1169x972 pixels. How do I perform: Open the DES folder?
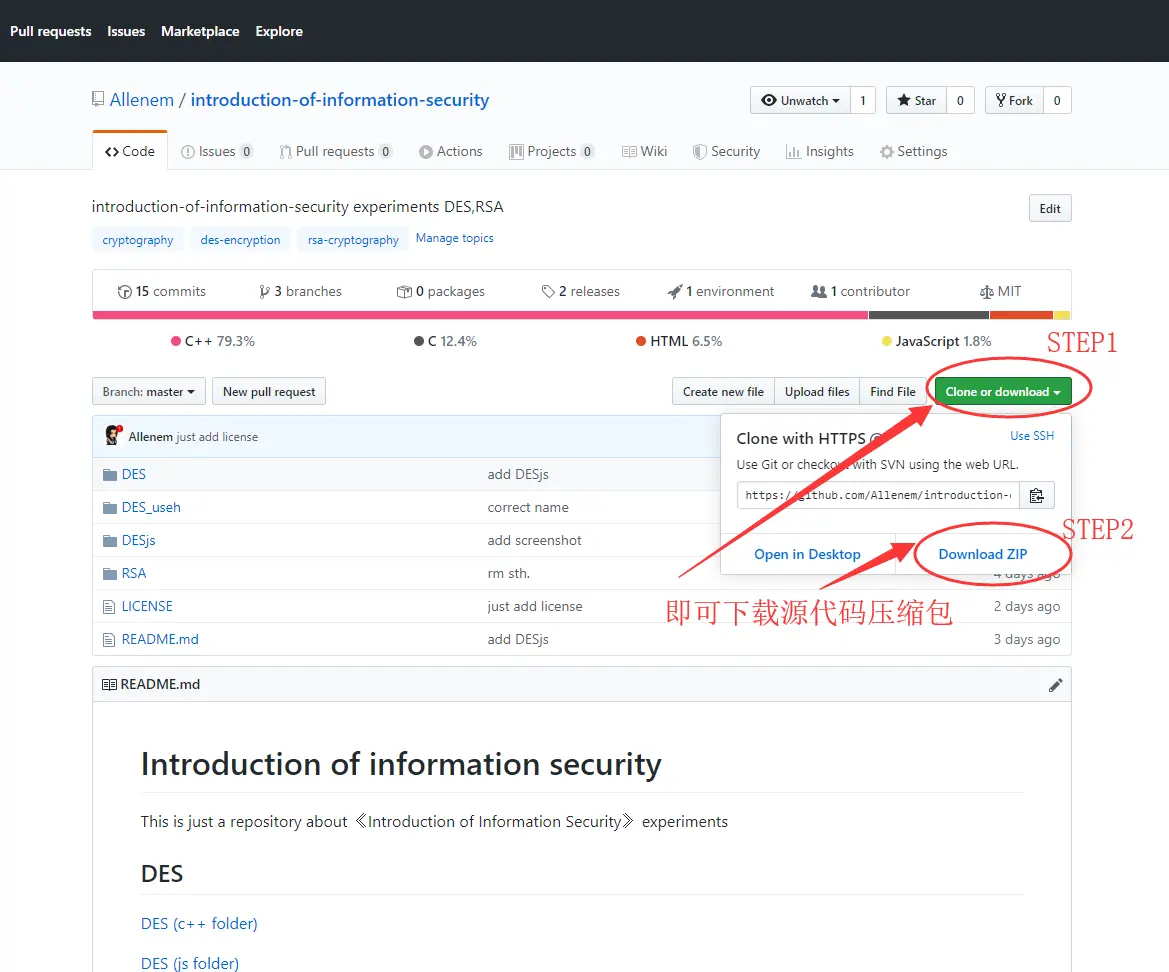tap(133, 474)
